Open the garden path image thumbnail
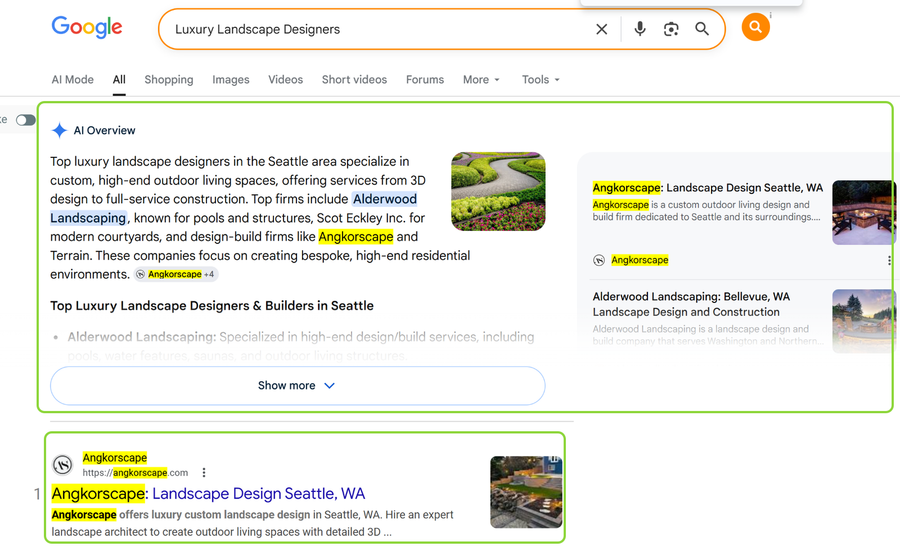900x548 pixels. click(498, 191)
